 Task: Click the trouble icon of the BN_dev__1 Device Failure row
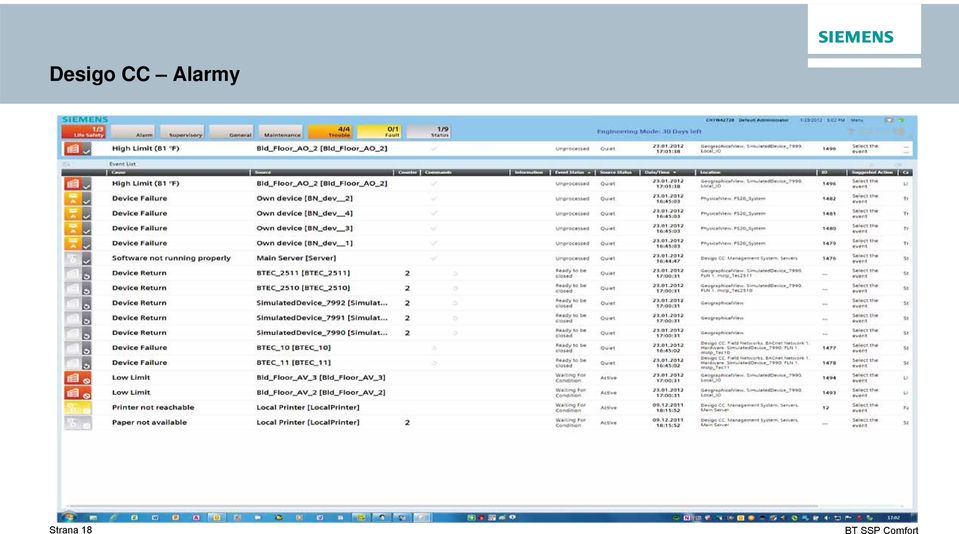[x=73, y=243]
